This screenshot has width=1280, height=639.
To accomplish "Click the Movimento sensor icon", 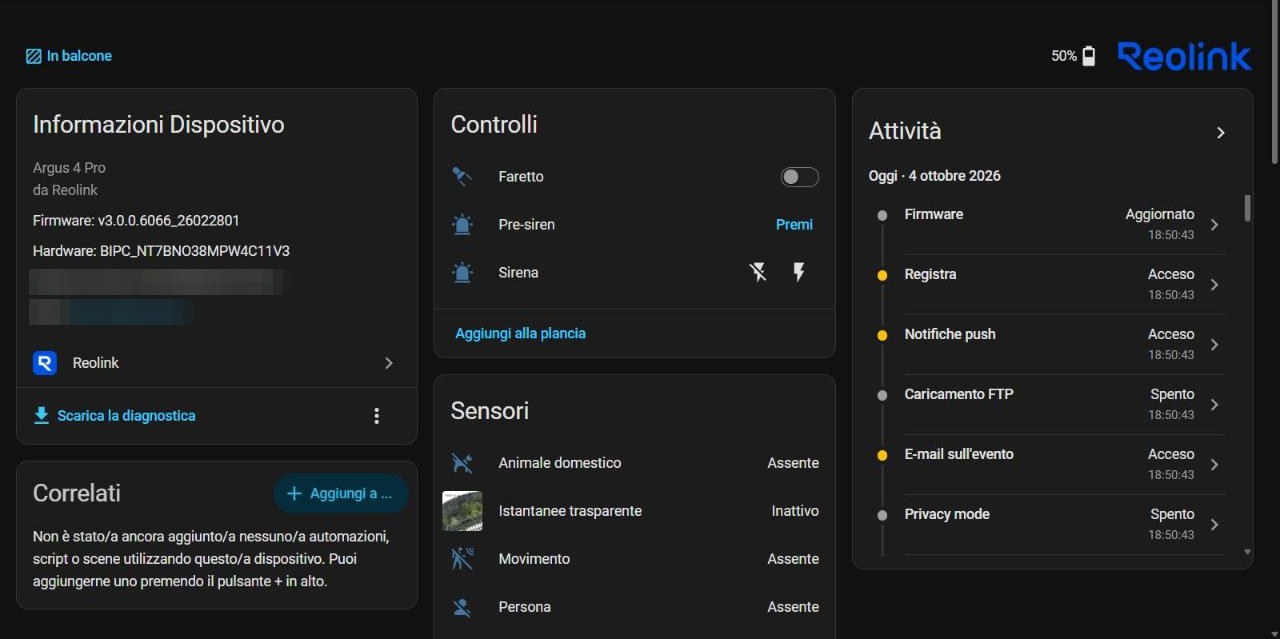I will click(461, 559).
